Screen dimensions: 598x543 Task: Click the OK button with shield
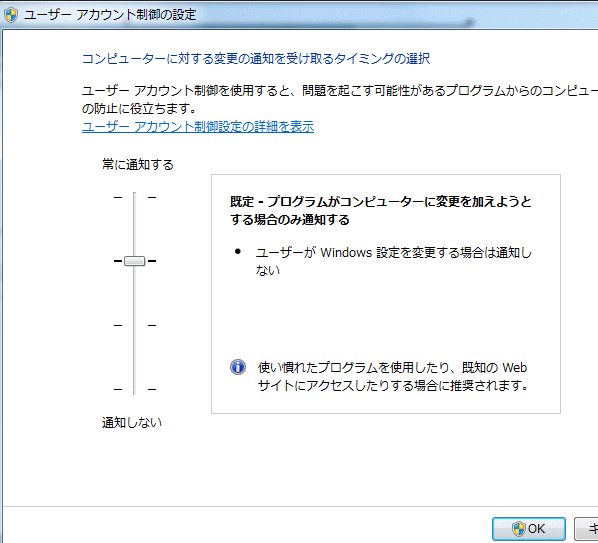(529, 529)
